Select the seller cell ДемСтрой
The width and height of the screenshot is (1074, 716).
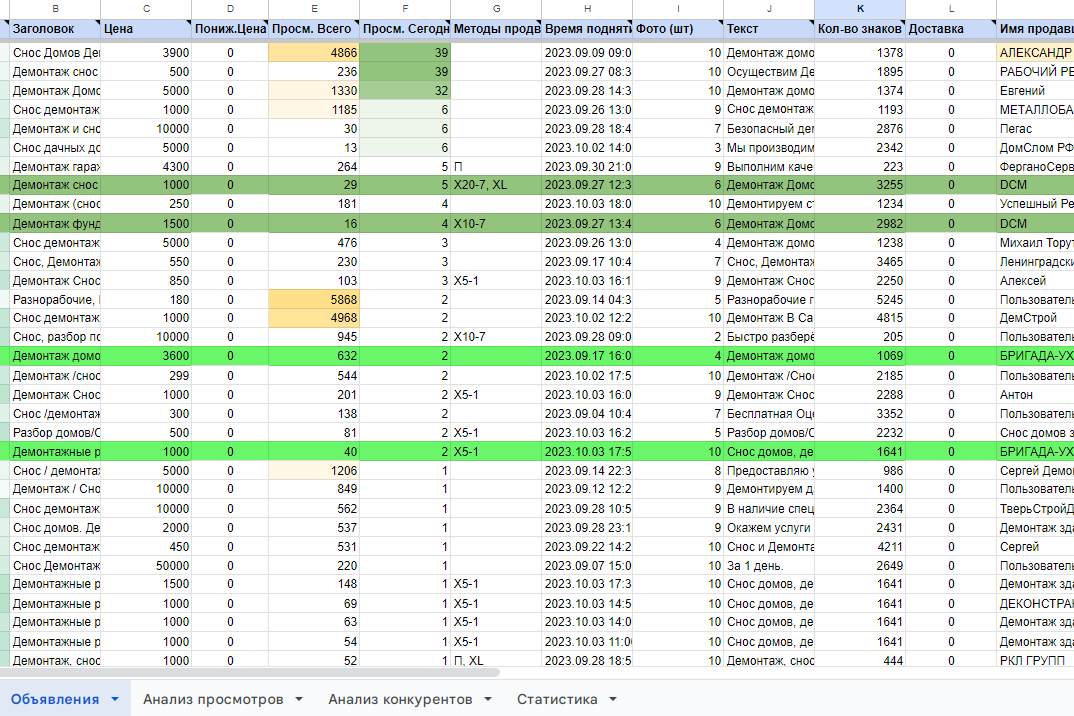1035,318
